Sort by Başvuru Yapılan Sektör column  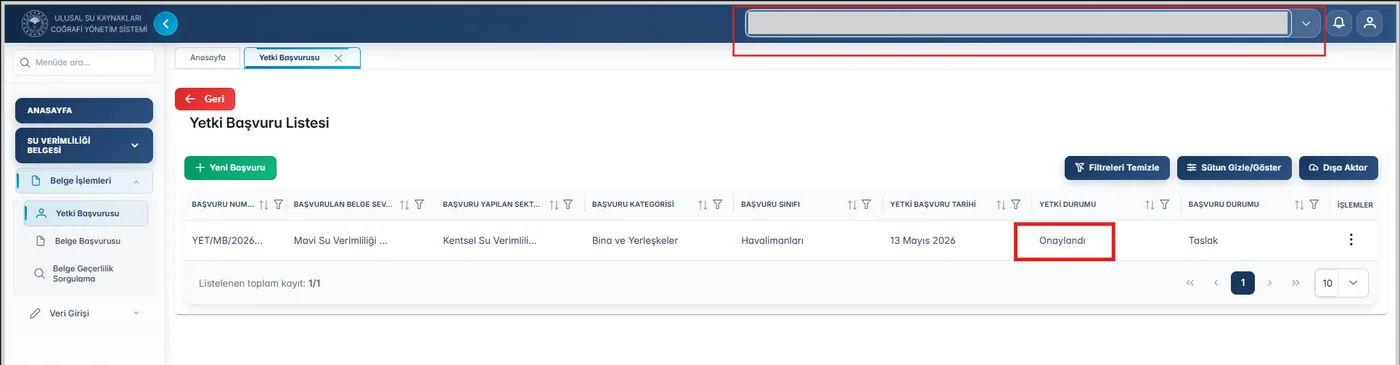coord(553,204)
